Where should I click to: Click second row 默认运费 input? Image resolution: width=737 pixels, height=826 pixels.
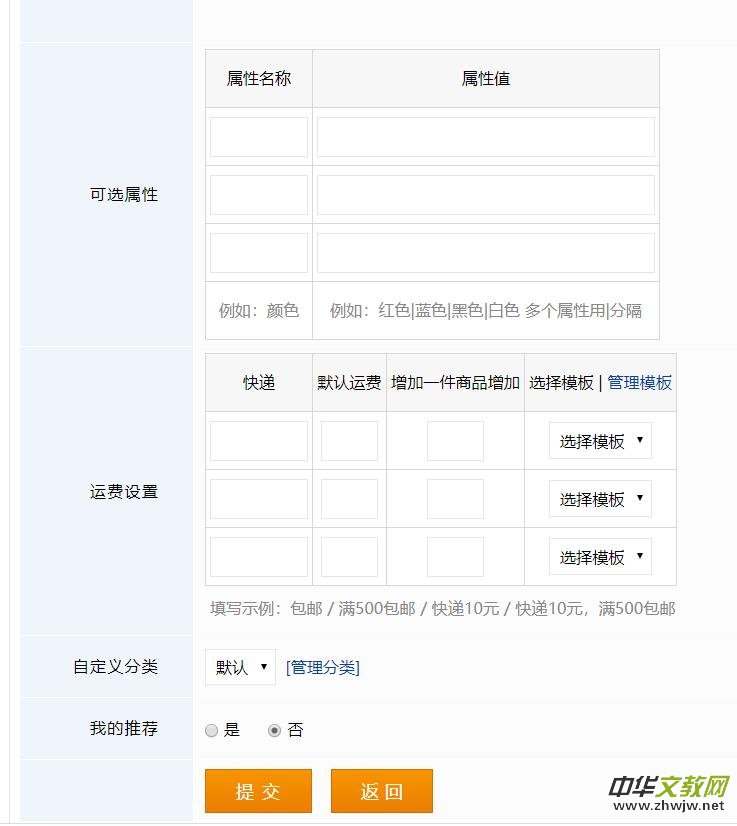click(x=349, y=499)
